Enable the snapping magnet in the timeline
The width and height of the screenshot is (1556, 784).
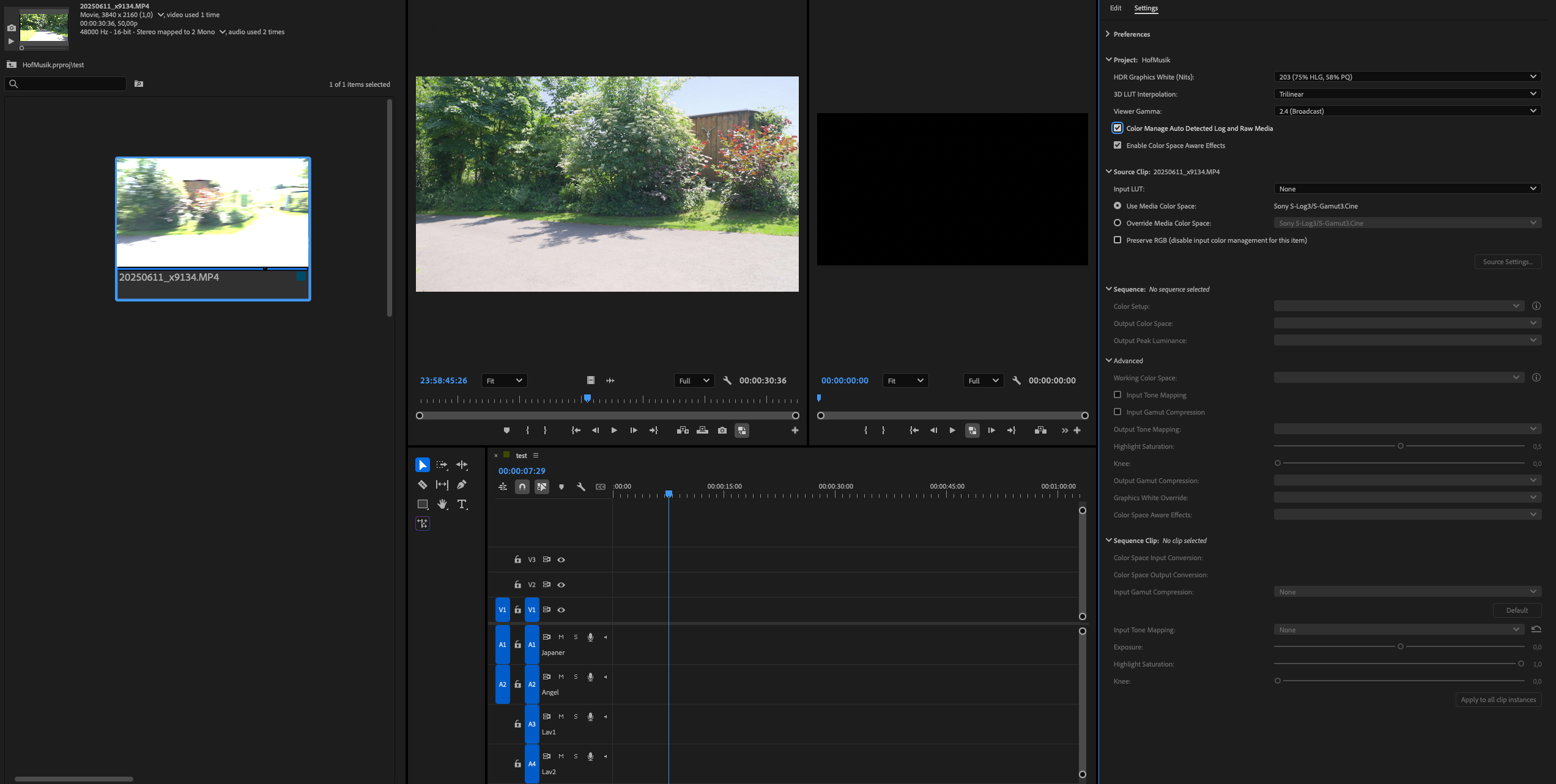click(522, 487)
